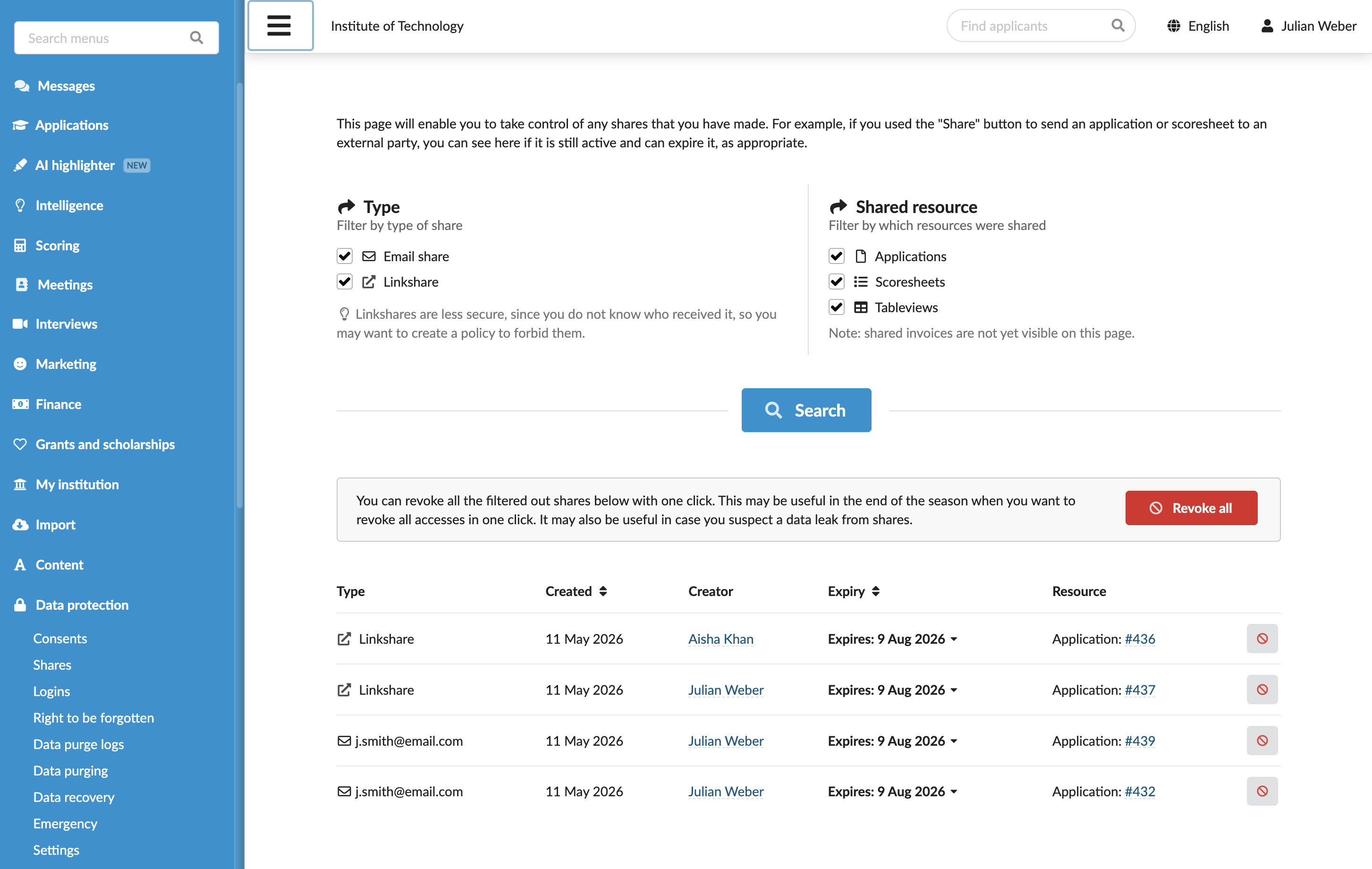
Task: Open expiry dropdown for Application #436
Action: pyautogui.click(x=893, y=639)
